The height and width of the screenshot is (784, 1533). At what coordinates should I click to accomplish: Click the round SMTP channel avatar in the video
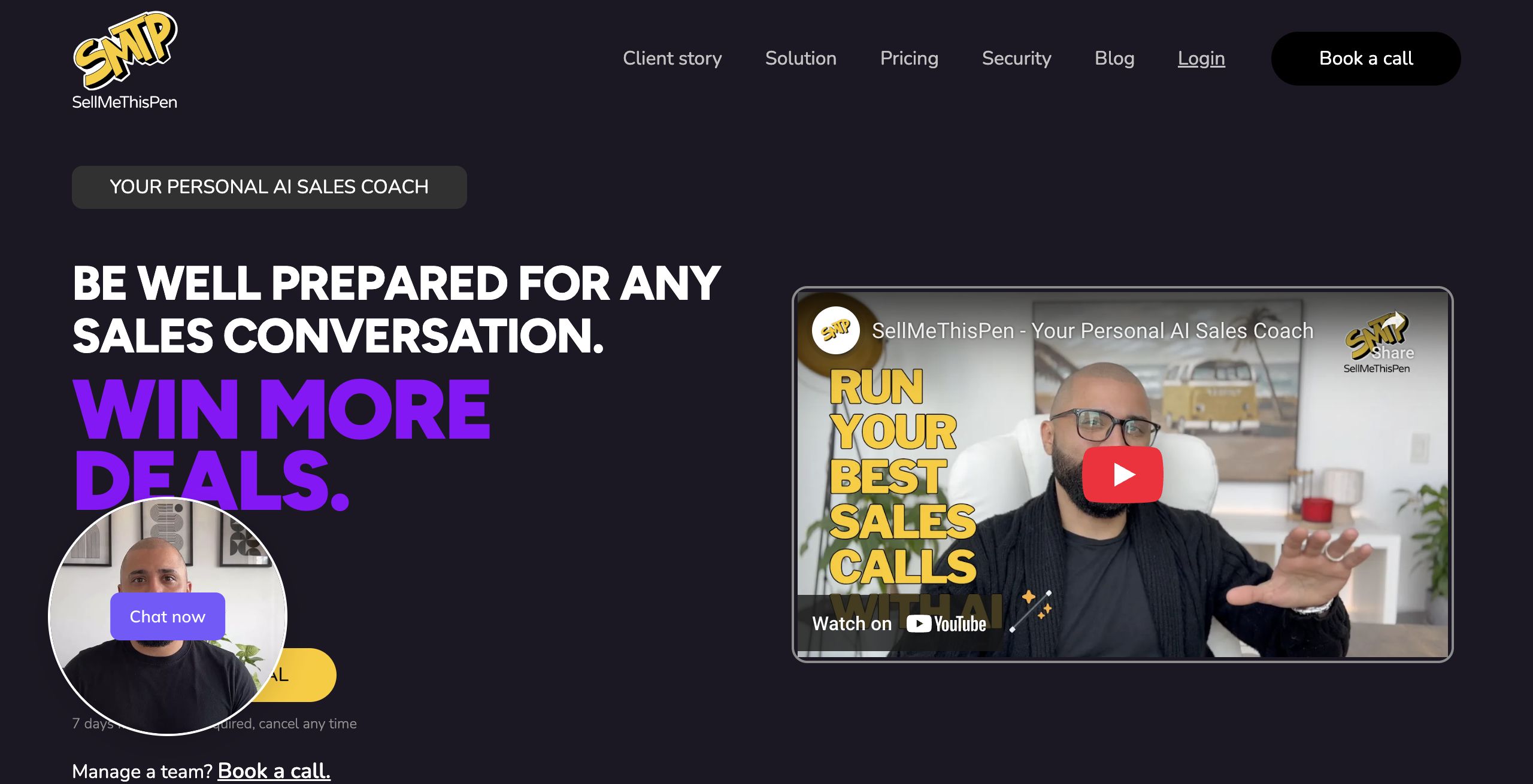(x=835, y=330)
